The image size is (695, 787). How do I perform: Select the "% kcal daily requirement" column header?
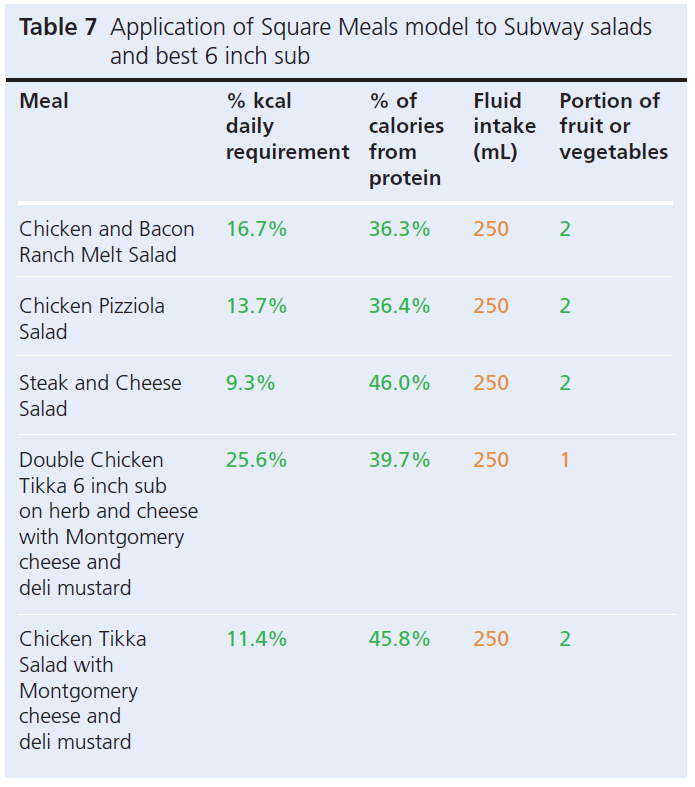287,127
